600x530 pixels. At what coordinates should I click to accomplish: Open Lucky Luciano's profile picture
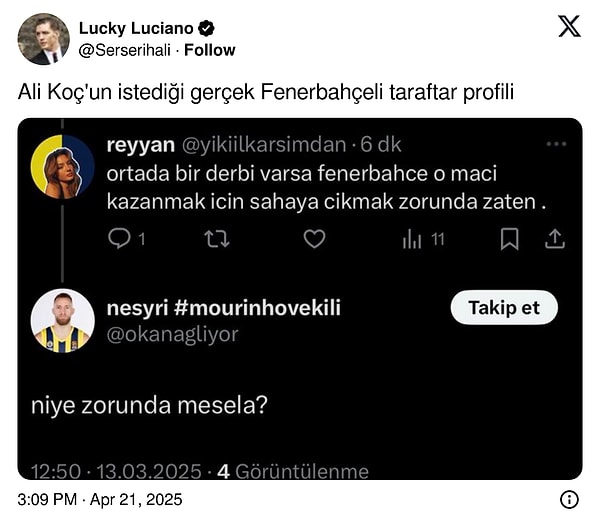point(43,39)
